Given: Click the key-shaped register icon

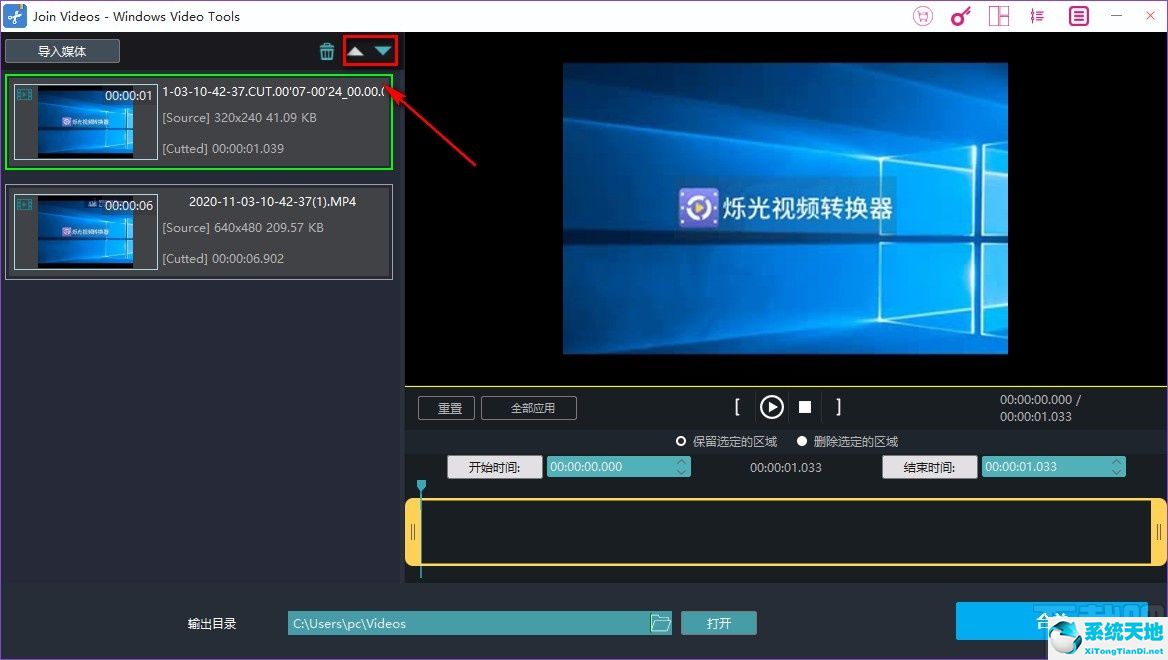Looking at the screenshot, I should (x=960, y=16).
